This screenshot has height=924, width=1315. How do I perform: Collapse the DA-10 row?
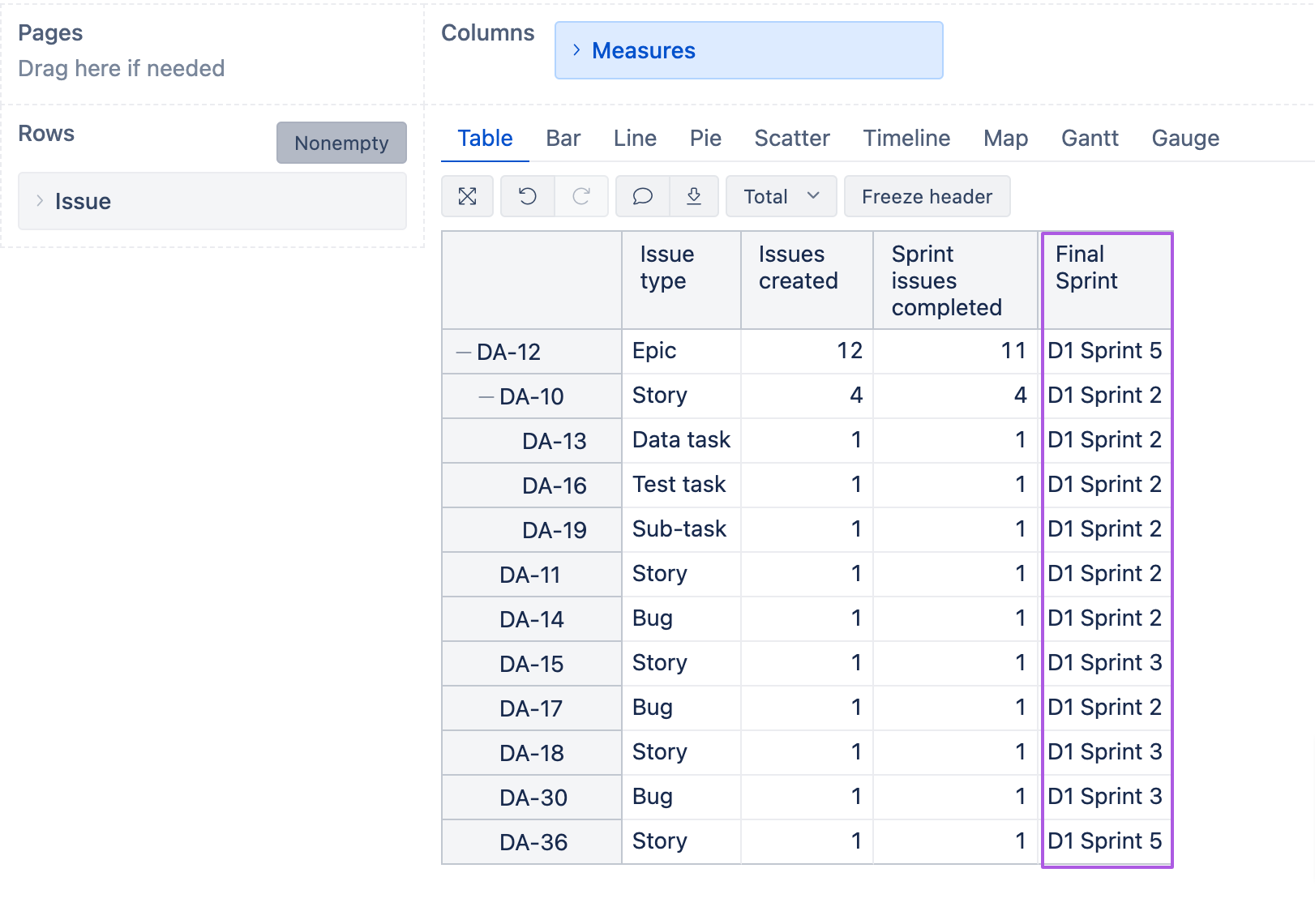[x=486, y=396]
